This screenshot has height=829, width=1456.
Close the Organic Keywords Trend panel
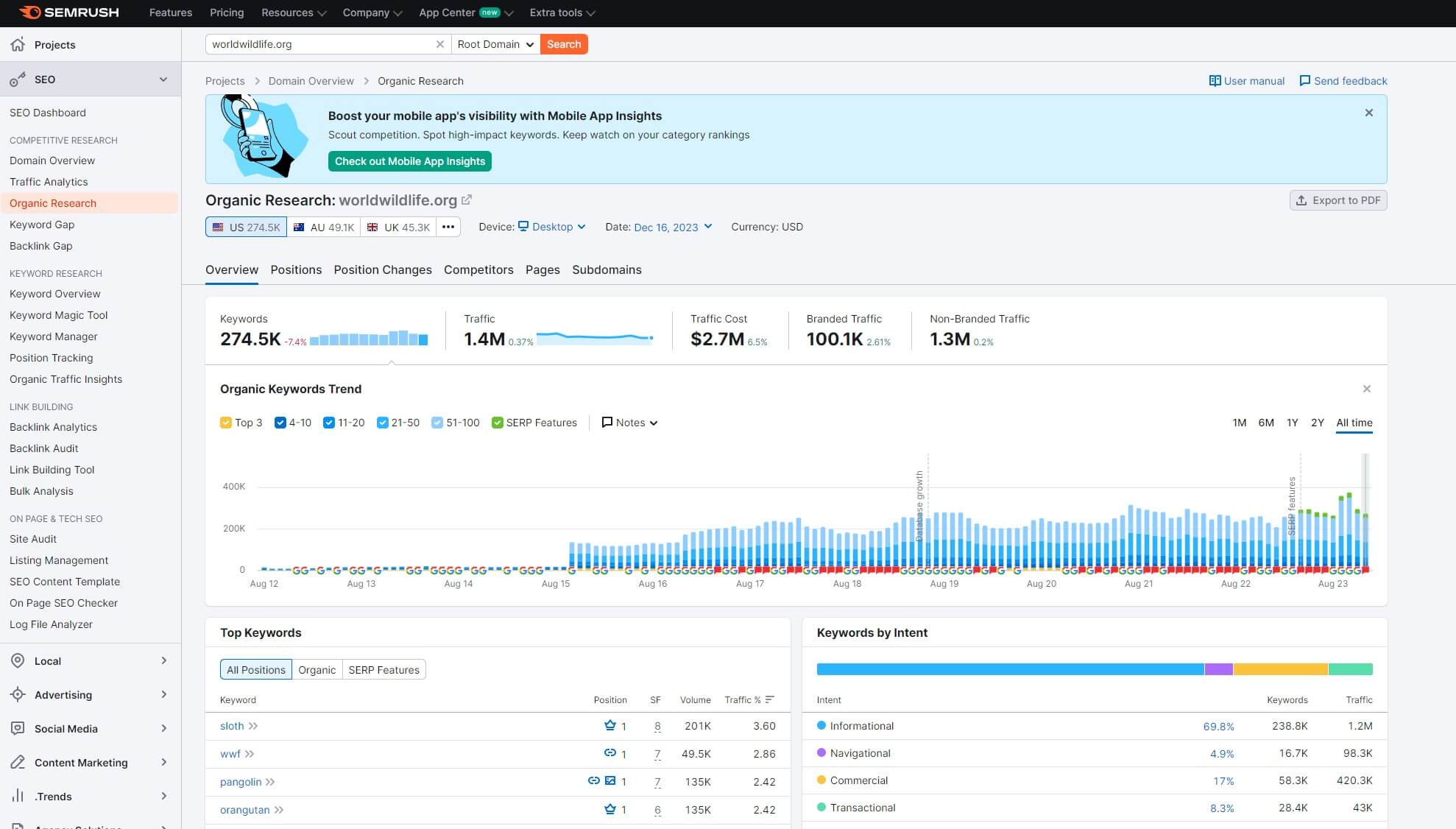pos(1366,389)
